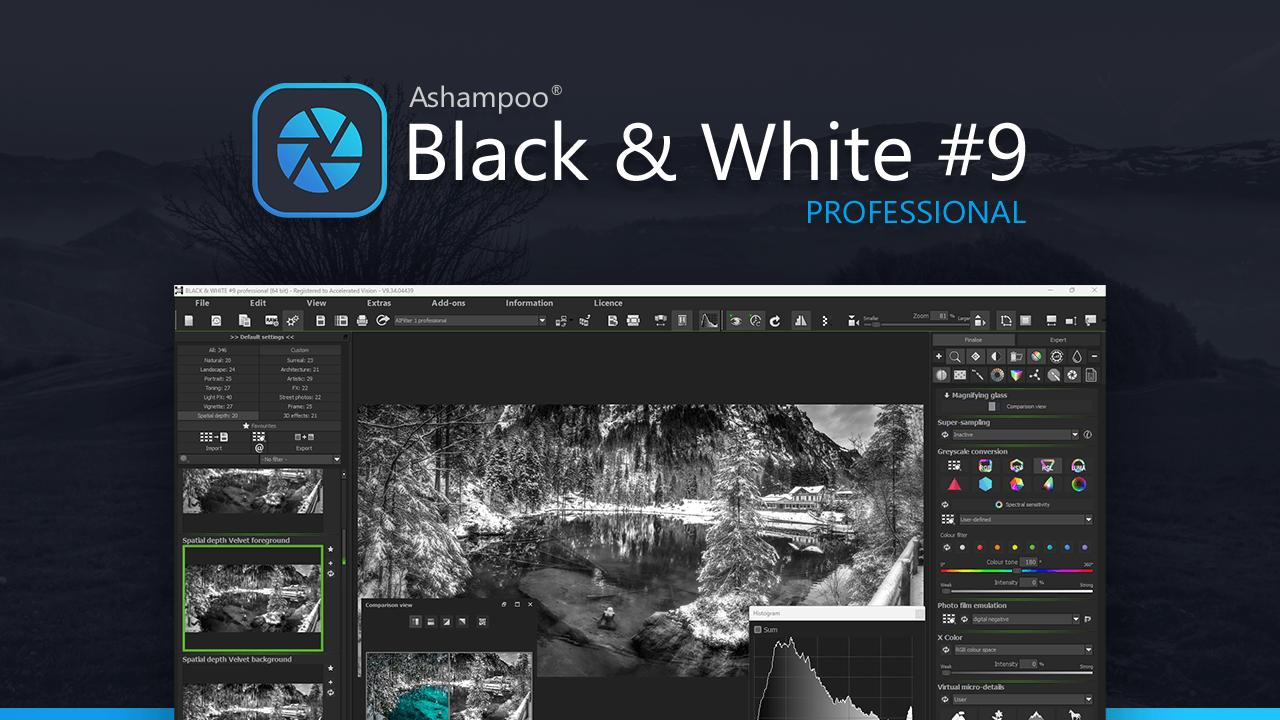Click the Zoom percentage input field

point(940,316)
